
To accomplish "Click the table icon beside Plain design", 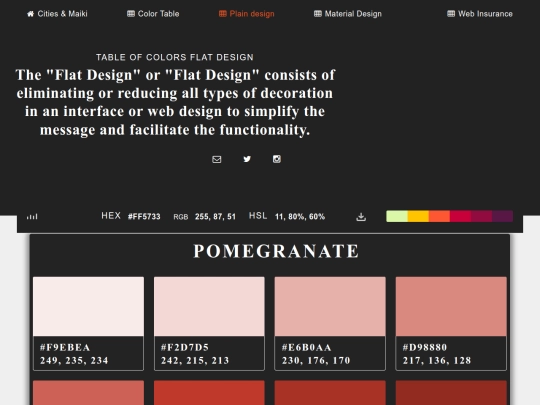I will [223, 14].
